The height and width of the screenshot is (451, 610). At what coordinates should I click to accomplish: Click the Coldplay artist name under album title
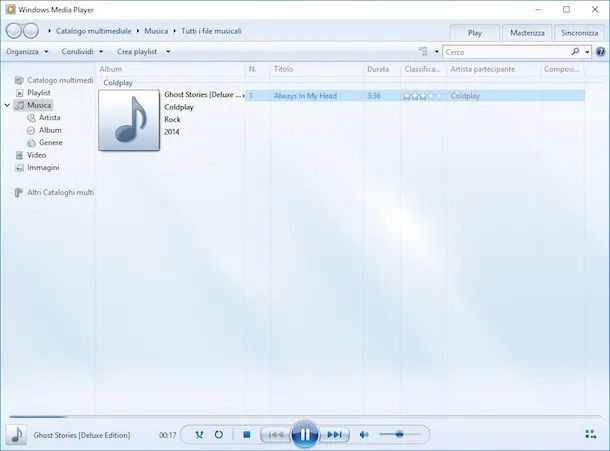pyautogui.click(x=179, y=107)
